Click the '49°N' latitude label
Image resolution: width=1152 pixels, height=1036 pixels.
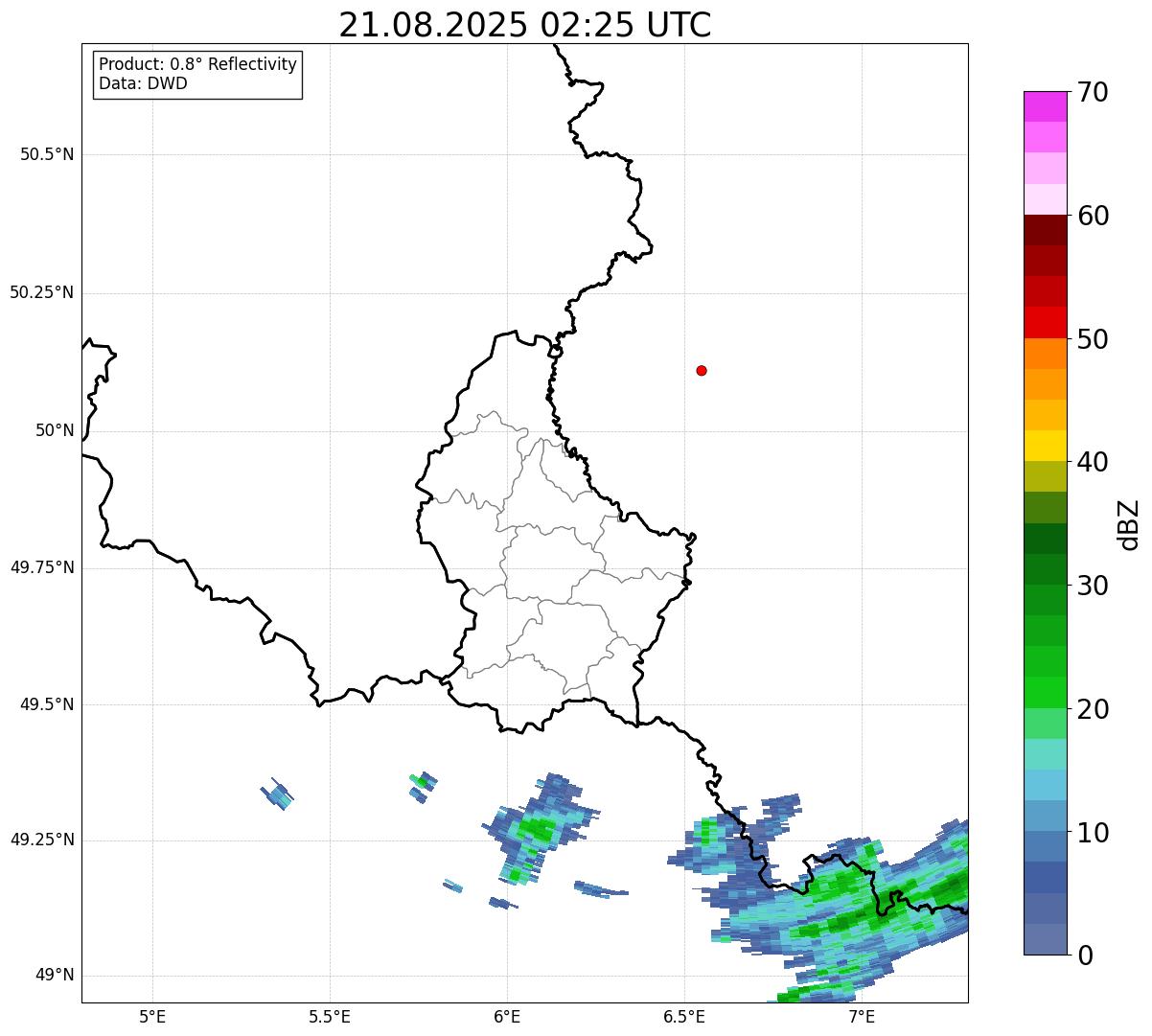[x=55, y=975]
